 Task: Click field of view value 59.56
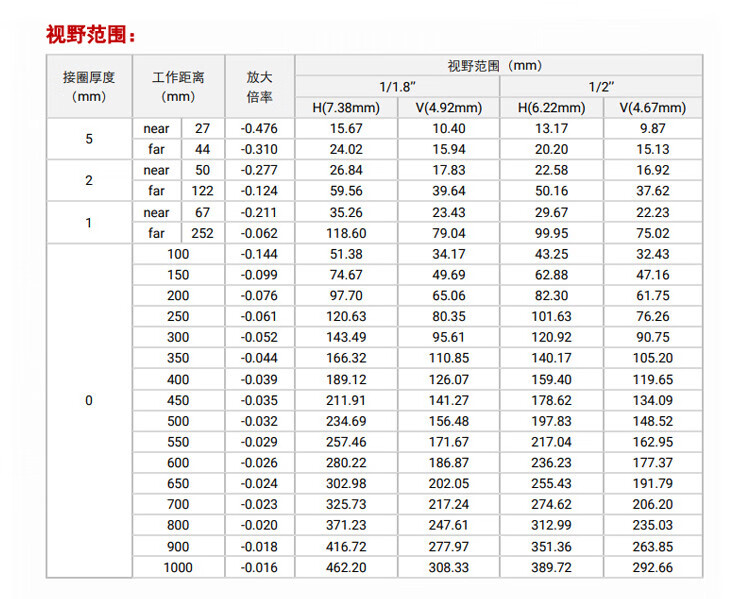(346, 191)
